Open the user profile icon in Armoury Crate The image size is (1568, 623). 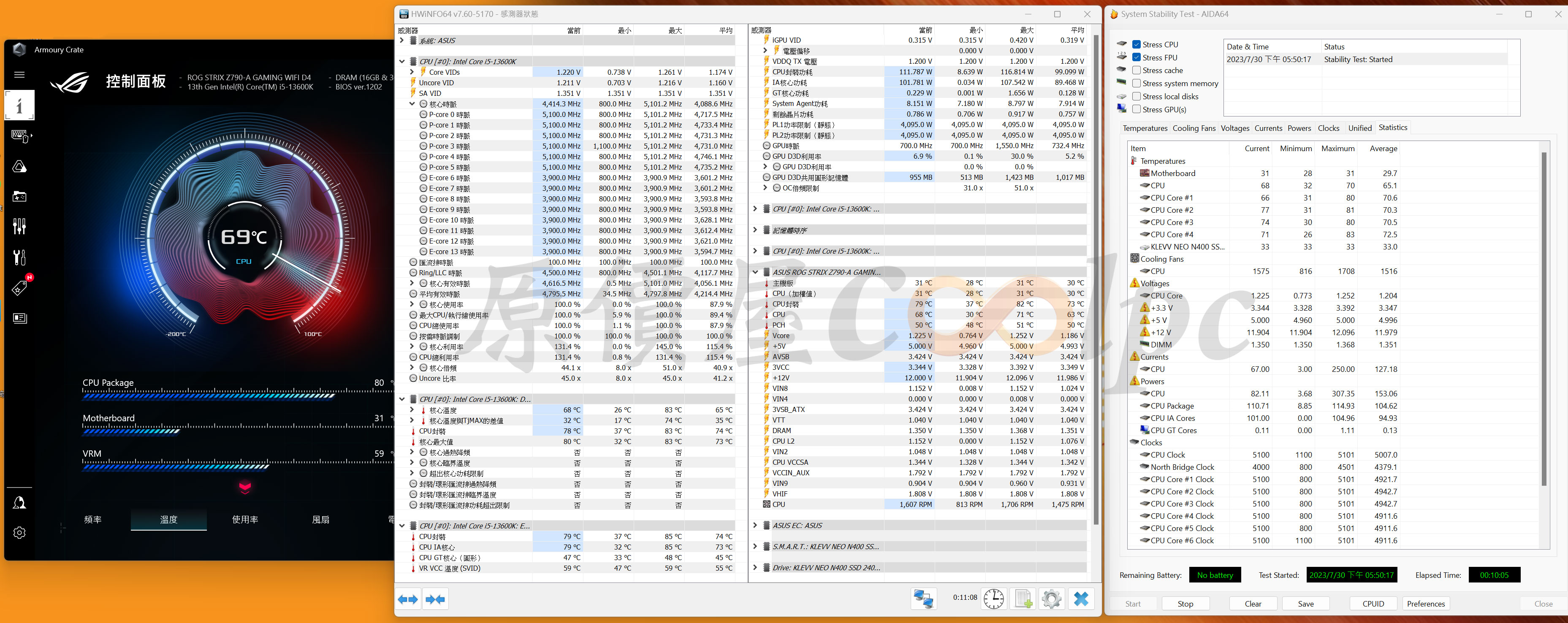pos(19,503)
